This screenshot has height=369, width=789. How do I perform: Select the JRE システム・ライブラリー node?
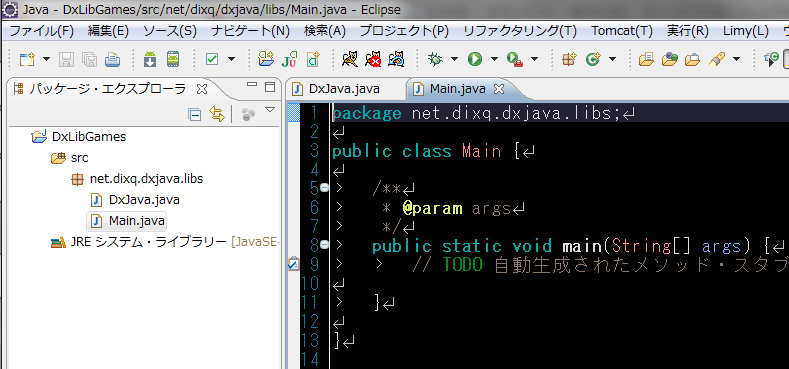(x=148, y=242)
